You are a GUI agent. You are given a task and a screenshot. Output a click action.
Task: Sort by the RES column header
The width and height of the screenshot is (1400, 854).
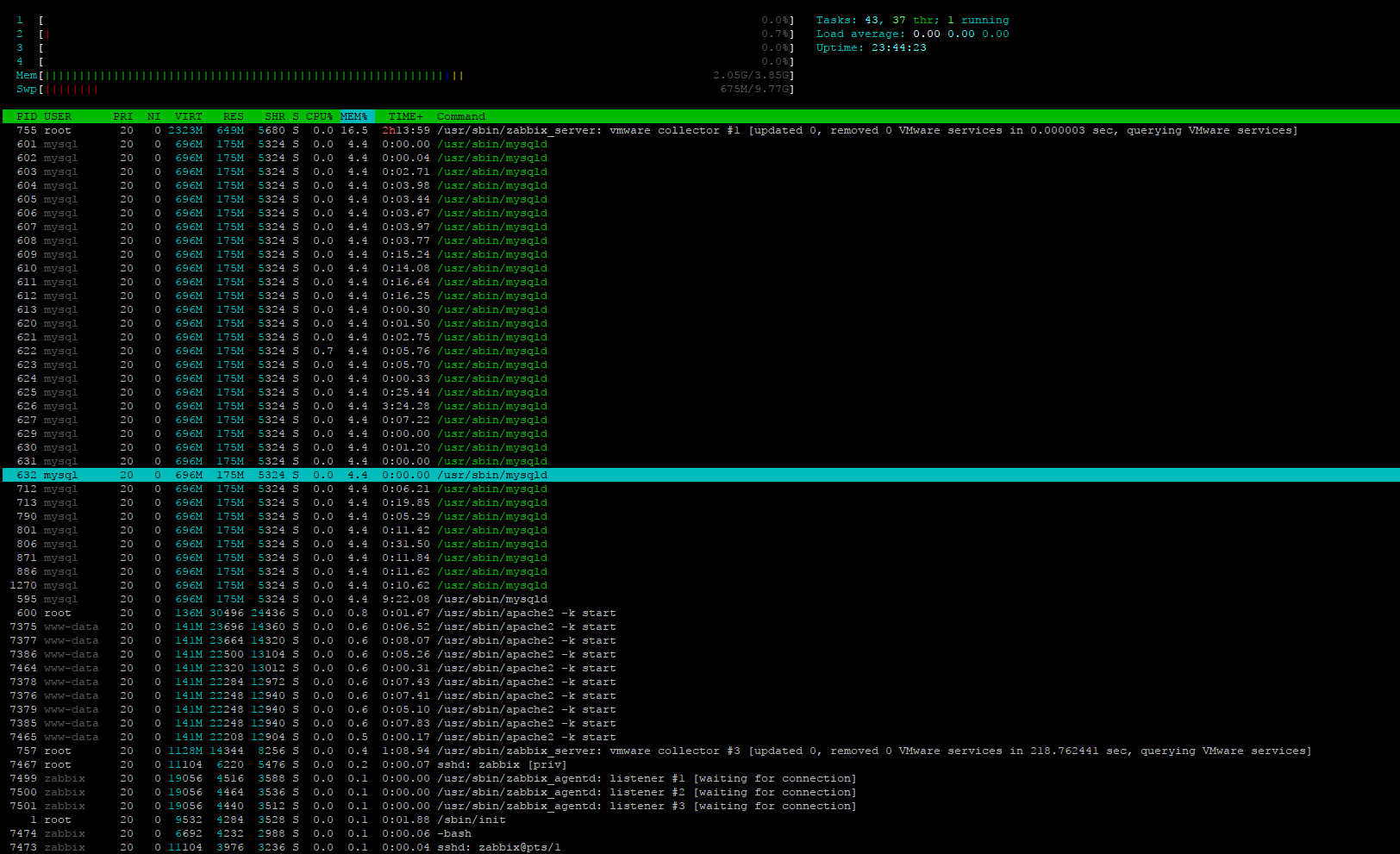(233, 116)
